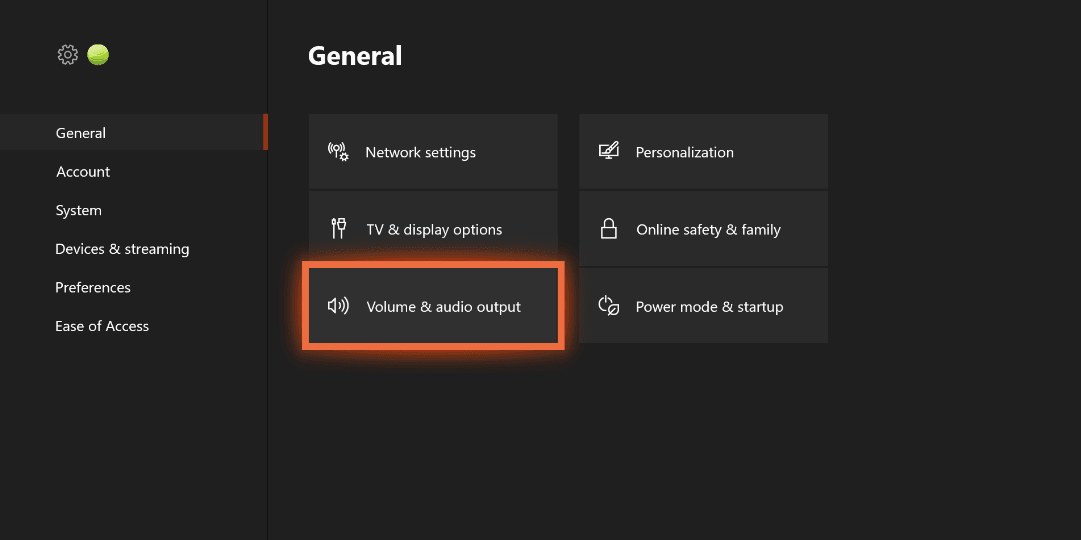Viewport: 1081px width, 540px height.
Task: Select General in the sidebar
Action: [x=81, y=133]
